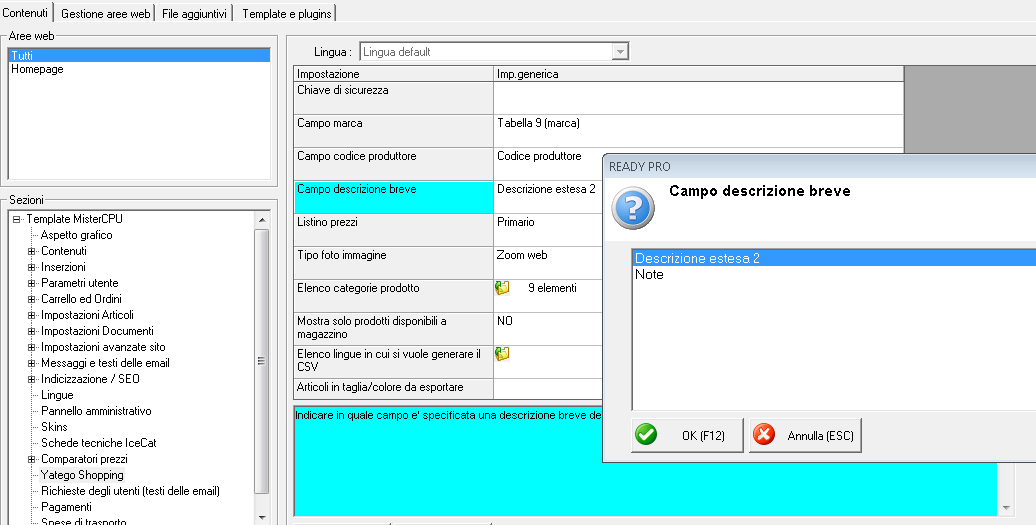Click description box scrollbar down arrow
Screen dimensions: 1036x525
(1006, 508)
